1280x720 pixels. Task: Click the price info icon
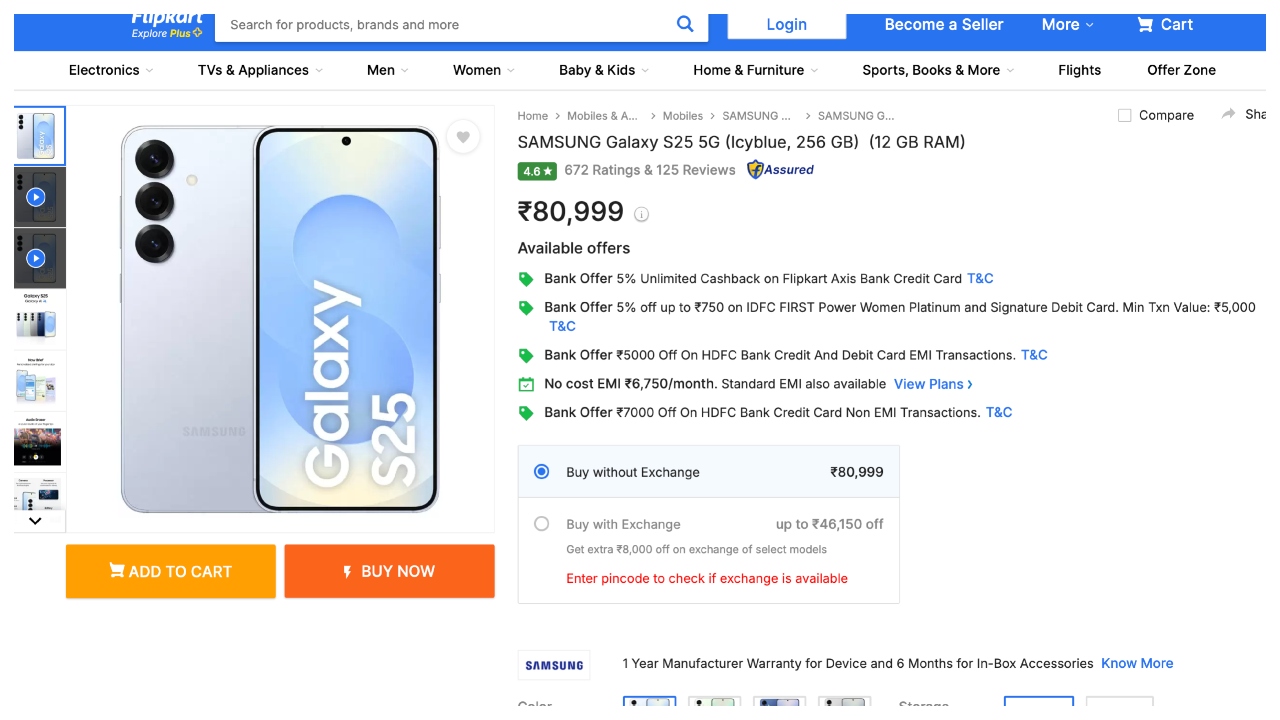642,214
